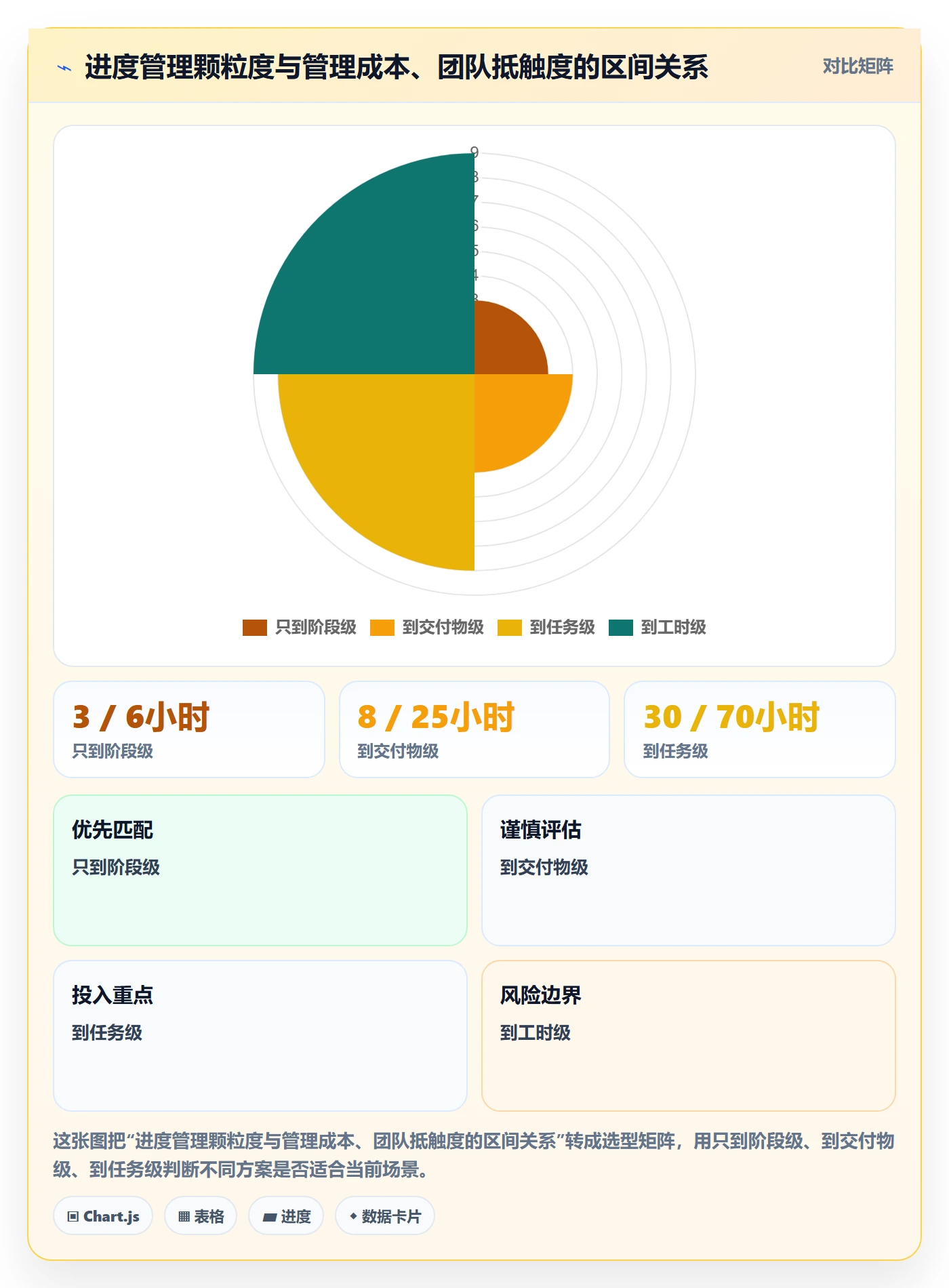Click the 谨慎评估 card heading

tap(541, 830)
